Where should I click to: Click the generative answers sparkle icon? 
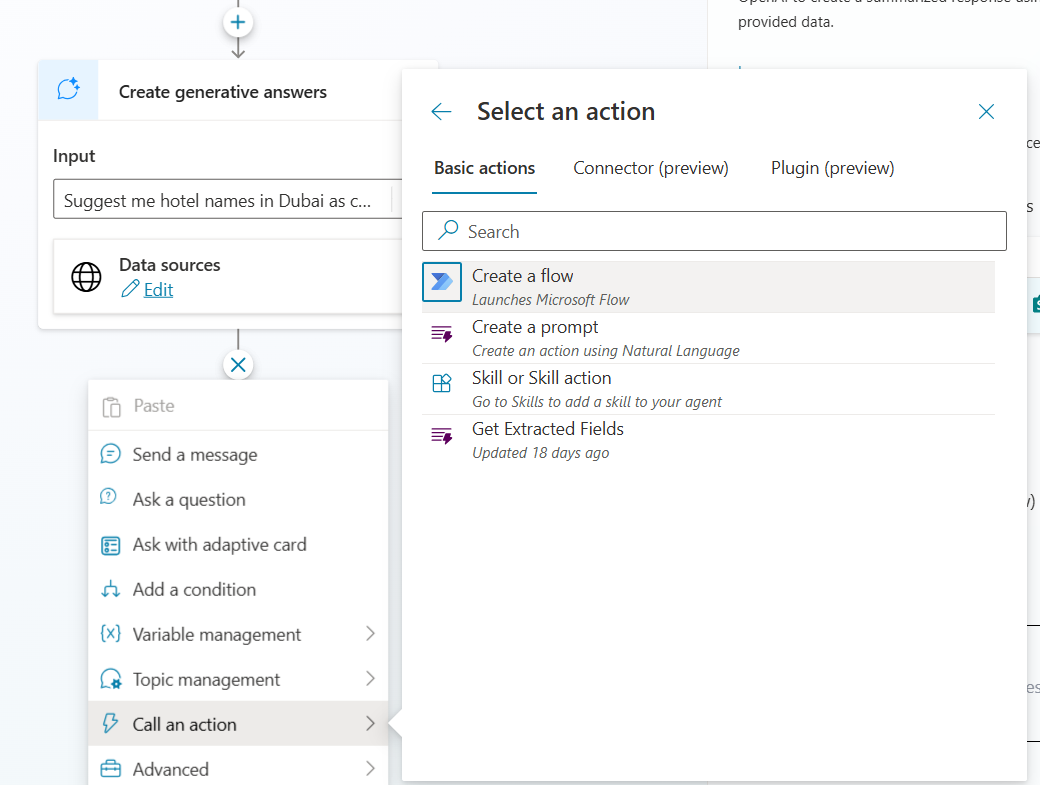(x=68, y=91)
